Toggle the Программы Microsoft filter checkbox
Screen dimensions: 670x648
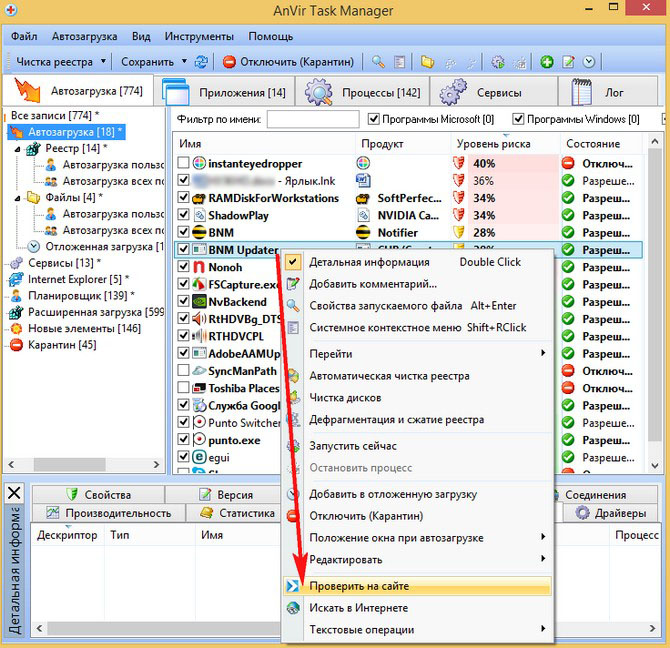coord(375,120)
